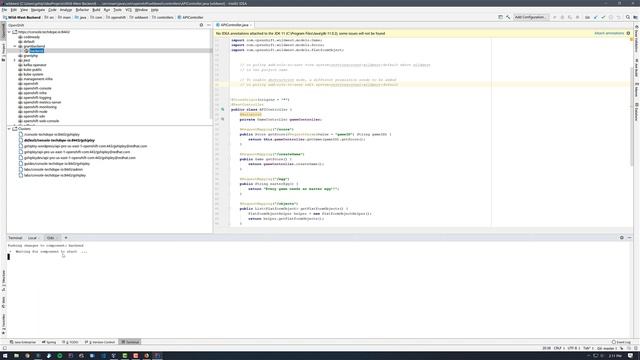640x360 pixels.
Task: Open the TODO bottom tab
Action: tap(70, 342)
